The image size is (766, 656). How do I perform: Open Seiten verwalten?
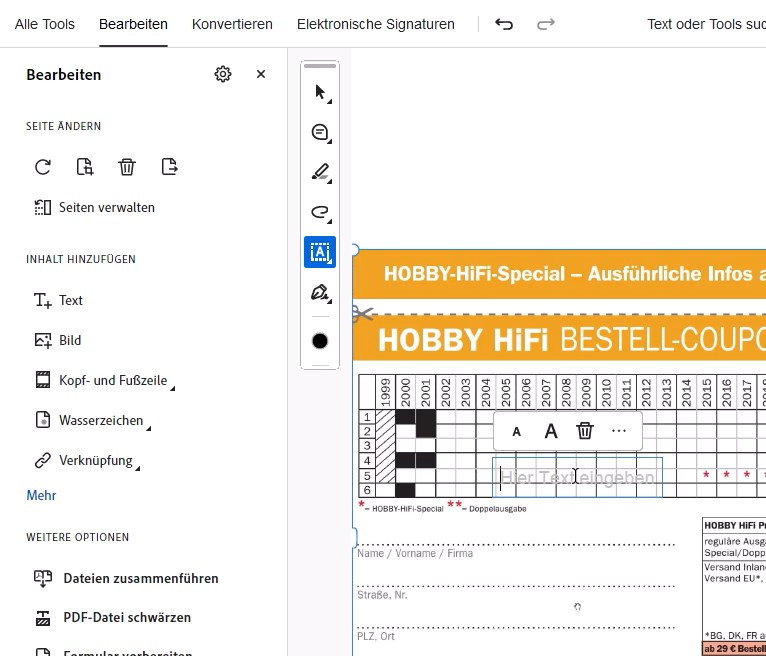[94, 207]
